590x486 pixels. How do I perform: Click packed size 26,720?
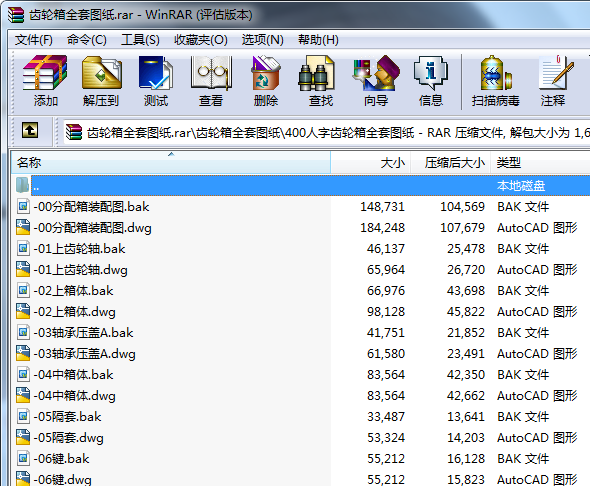pos(466,270)
